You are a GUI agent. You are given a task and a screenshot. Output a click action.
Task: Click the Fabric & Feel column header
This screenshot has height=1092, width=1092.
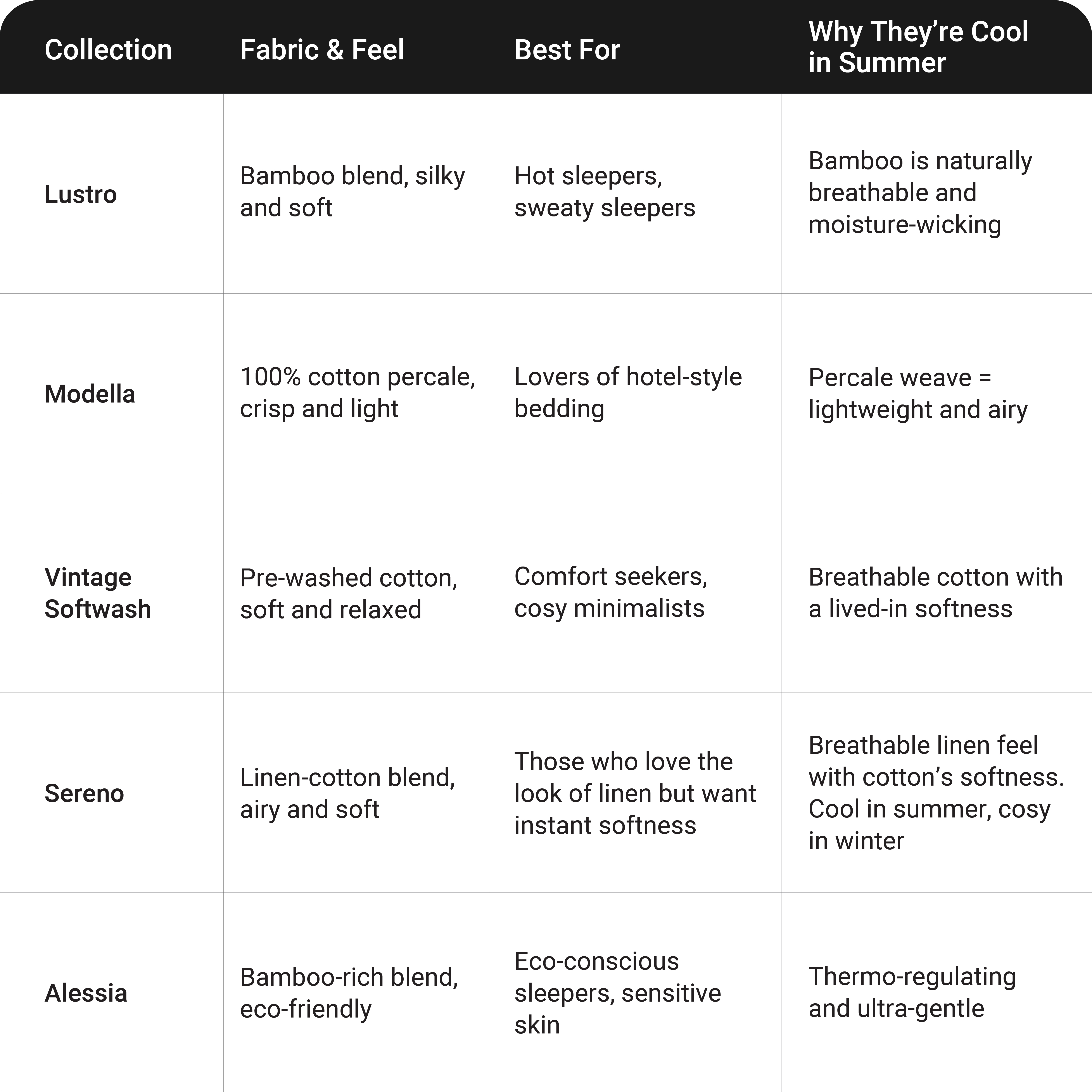[322, 50]
